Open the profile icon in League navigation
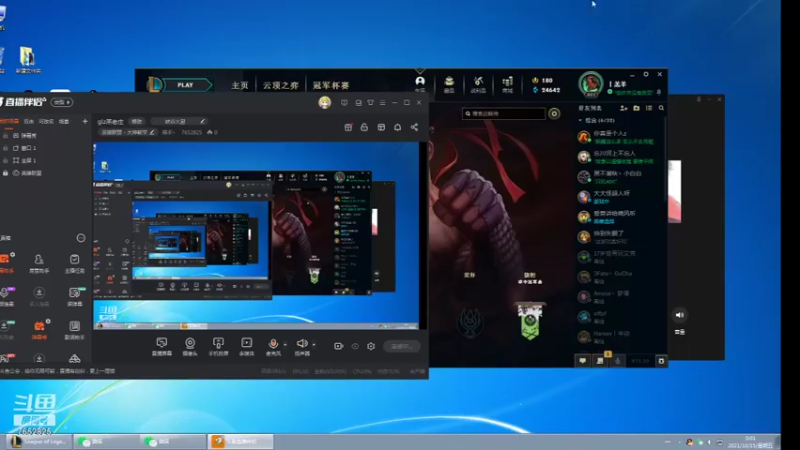Image resolution: width=800 pixels, height=450 pixels. 420,84
